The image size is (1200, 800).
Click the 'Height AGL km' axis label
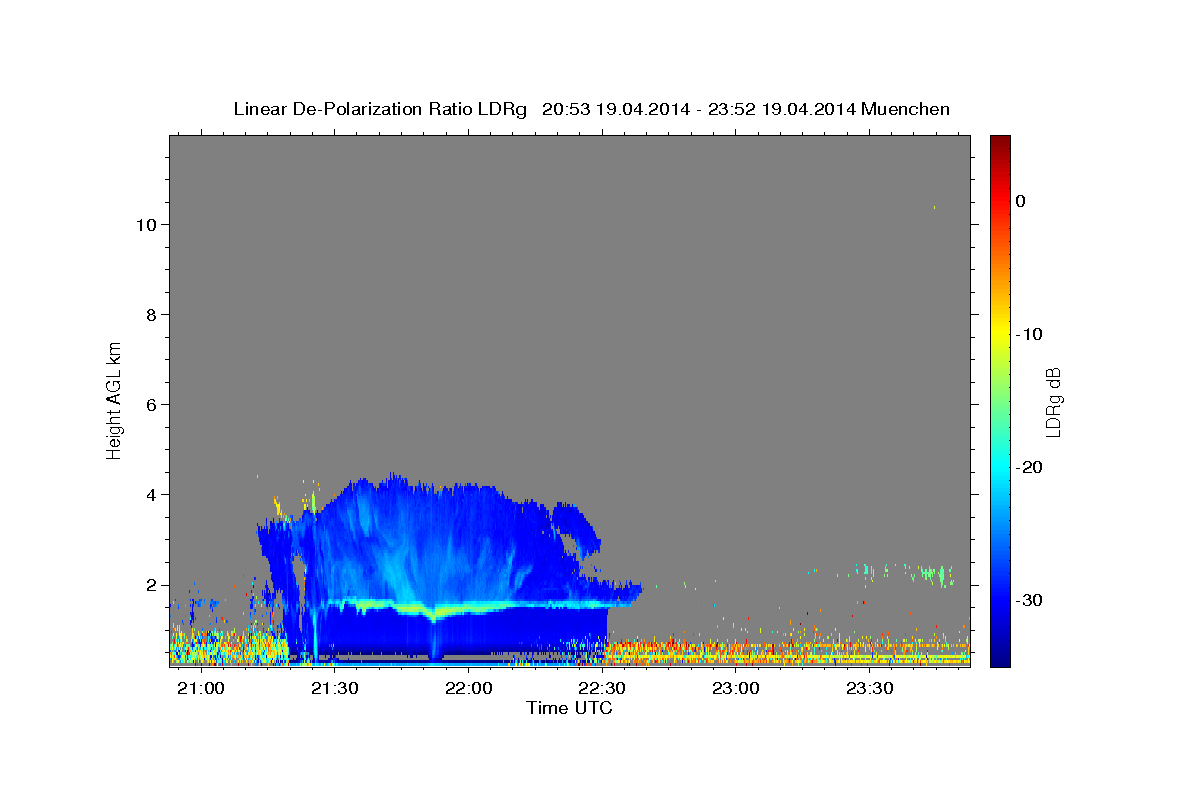[x=115, y=400]
